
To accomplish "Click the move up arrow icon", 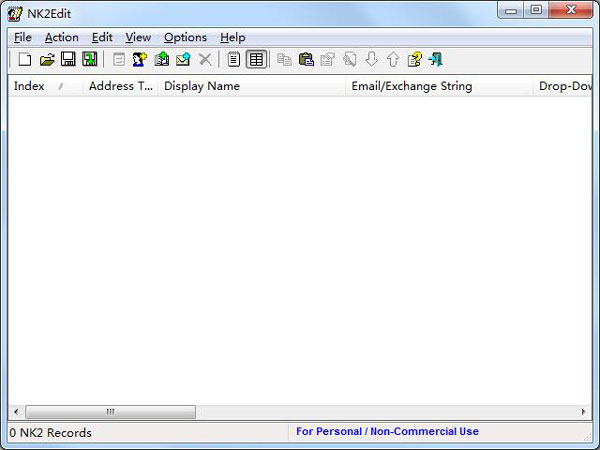I will 393,60.
